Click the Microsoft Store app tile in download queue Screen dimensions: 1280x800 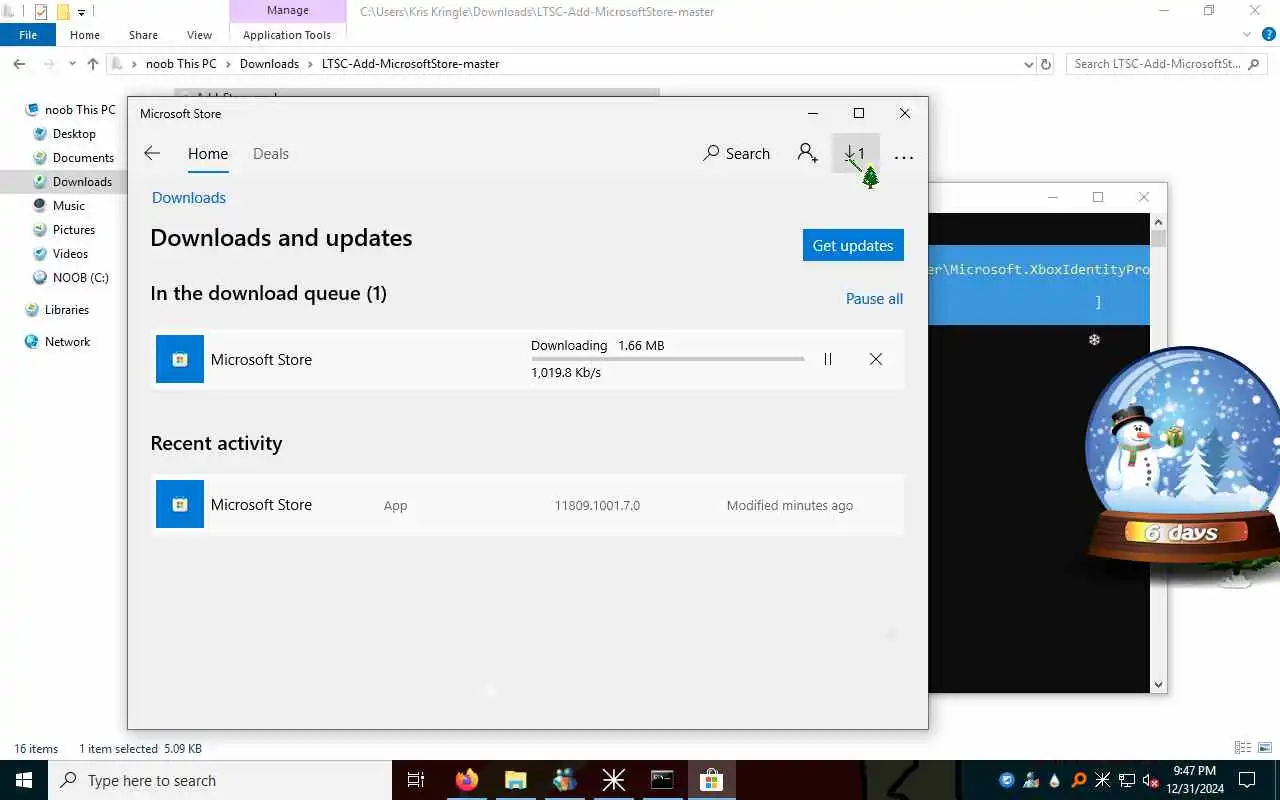(180, 359)
